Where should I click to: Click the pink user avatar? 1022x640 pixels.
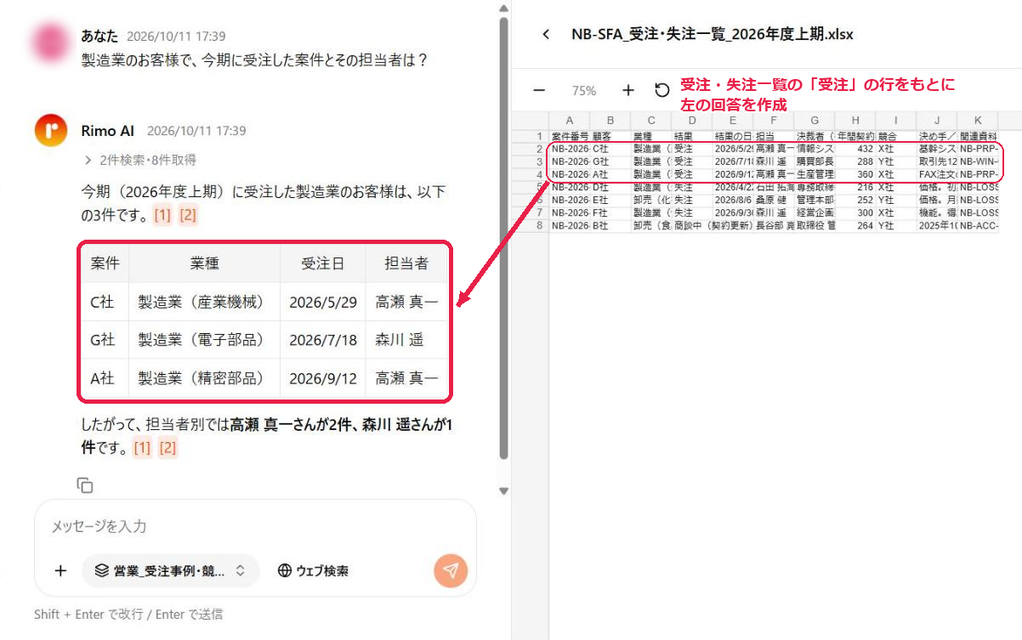[50, 42]
